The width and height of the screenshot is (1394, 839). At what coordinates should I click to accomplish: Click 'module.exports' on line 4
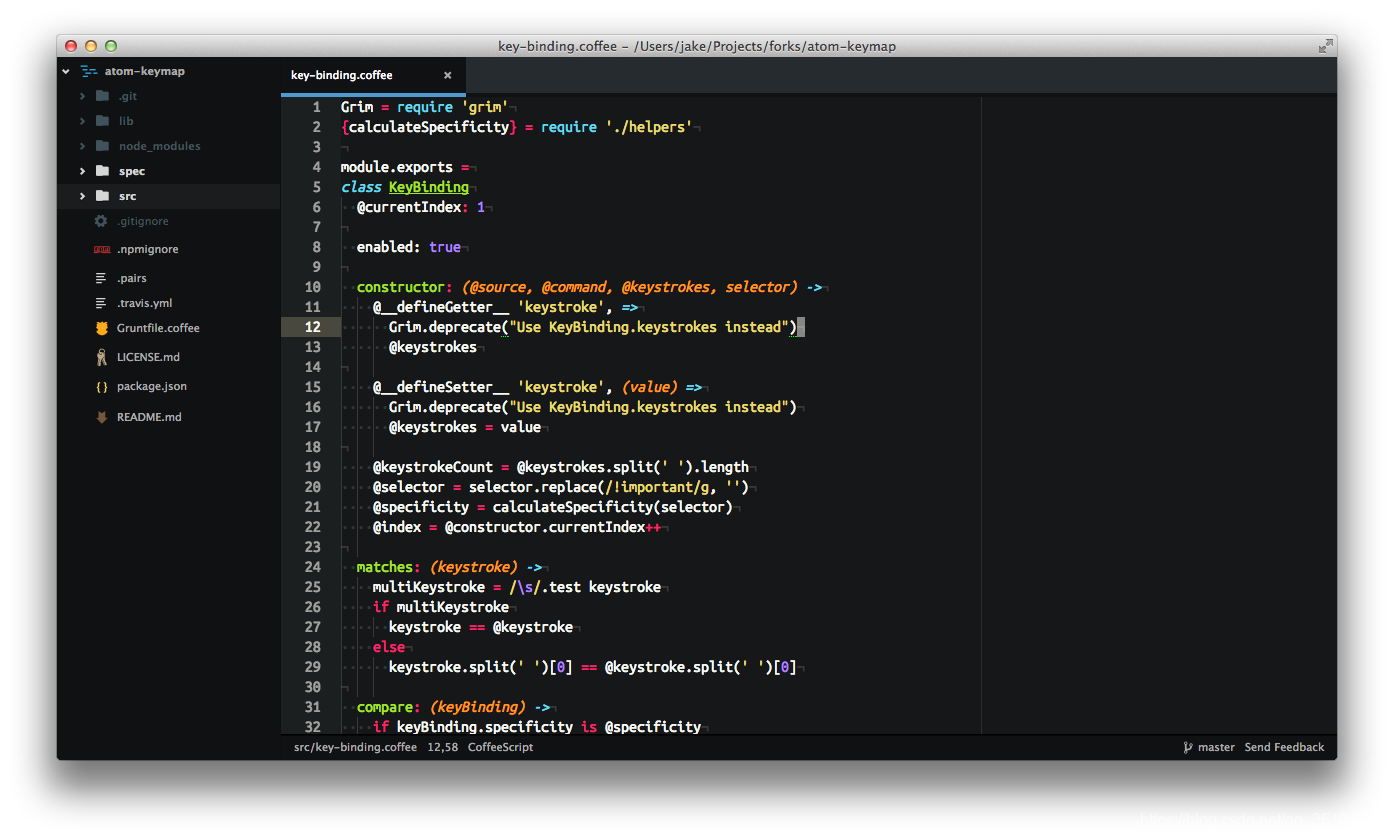tap(397, 167)
